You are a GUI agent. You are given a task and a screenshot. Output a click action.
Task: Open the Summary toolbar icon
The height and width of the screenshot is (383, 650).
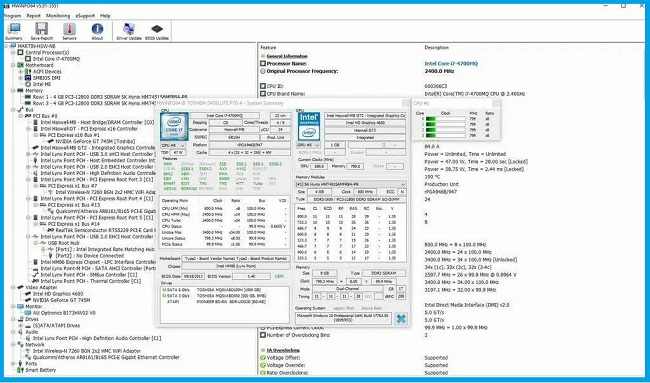(14, 31)
